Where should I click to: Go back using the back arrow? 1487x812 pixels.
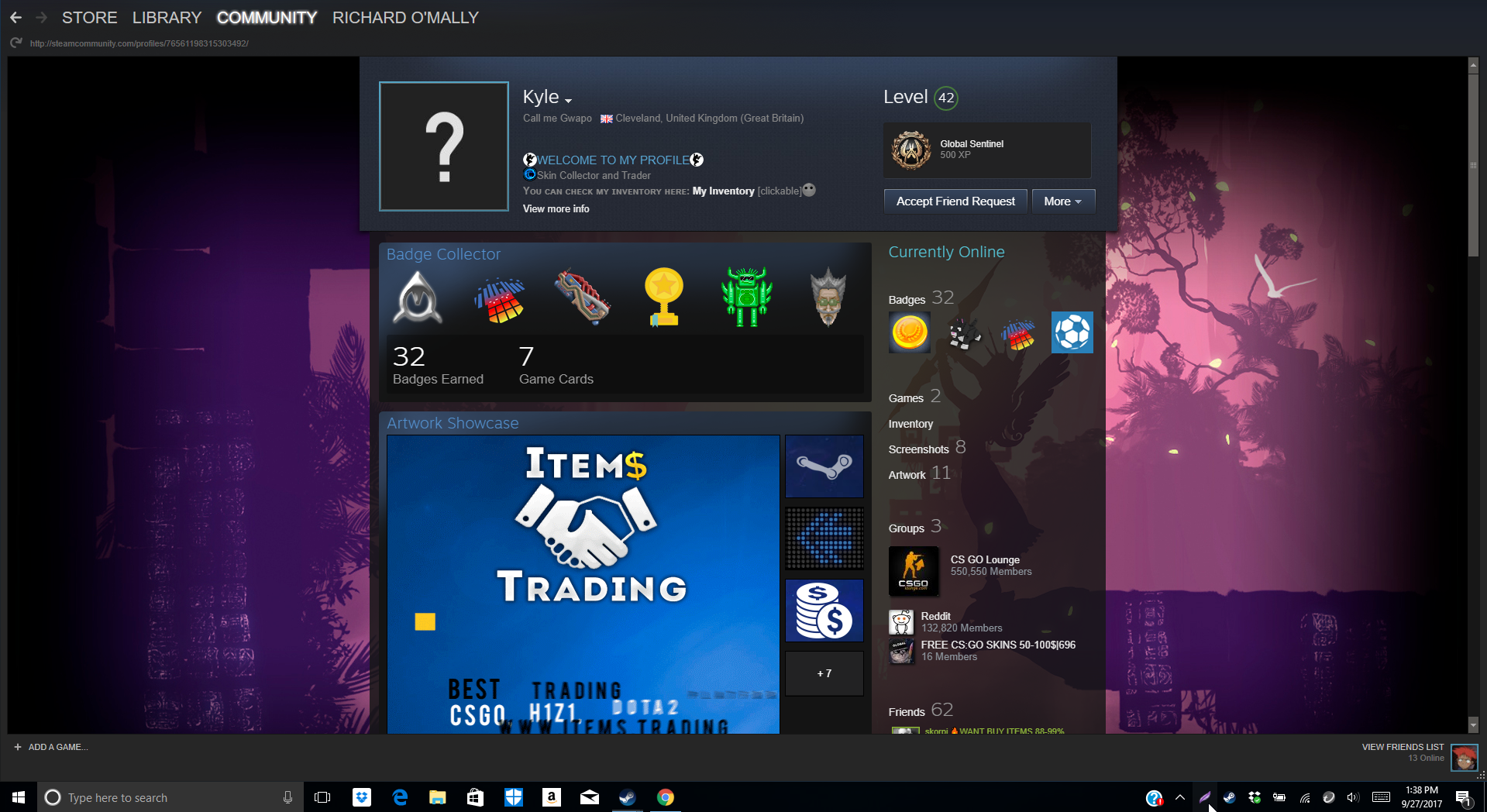coord(16,17)
